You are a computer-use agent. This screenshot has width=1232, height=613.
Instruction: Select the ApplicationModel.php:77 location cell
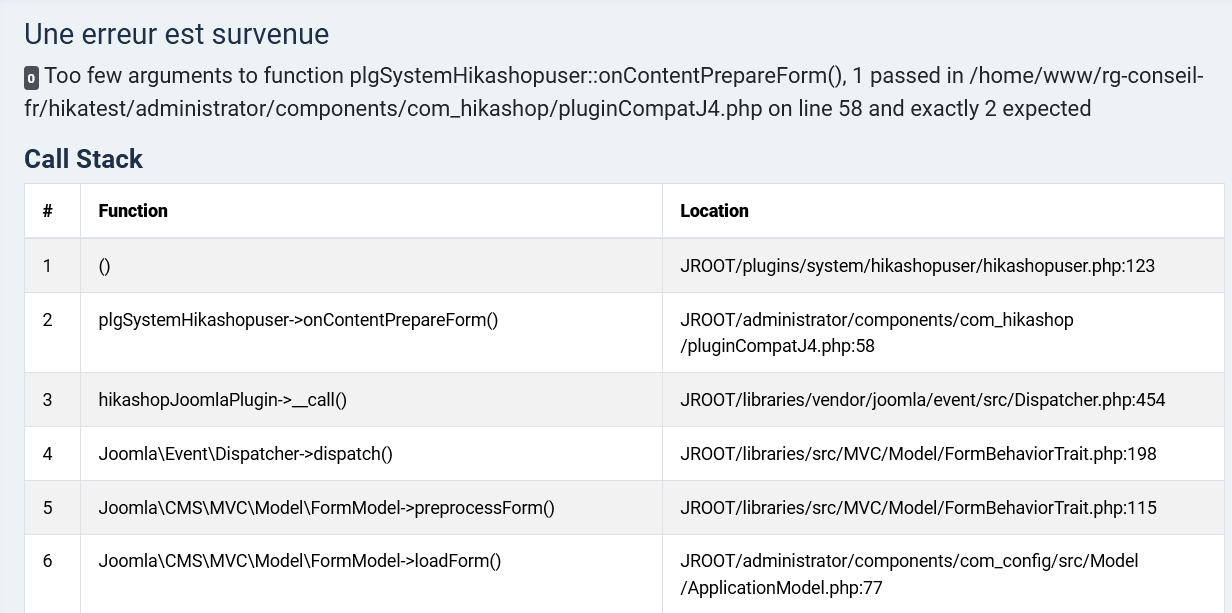[x=909, y=574]
